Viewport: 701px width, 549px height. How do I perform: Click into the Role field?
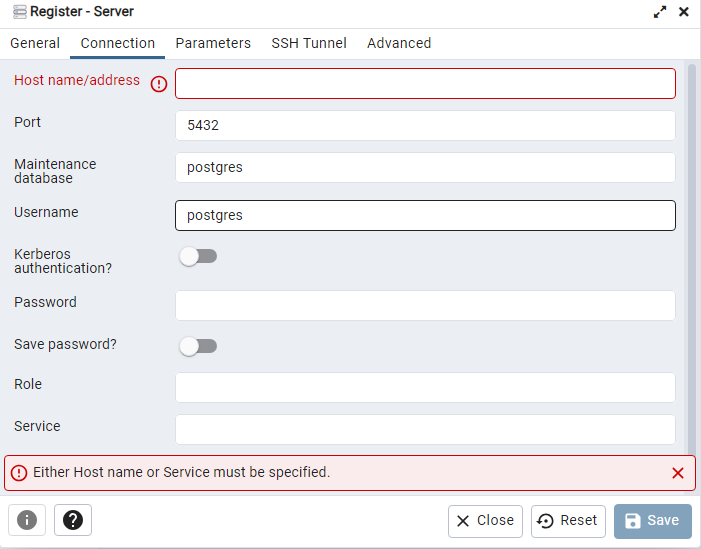[x=425, y=387]
